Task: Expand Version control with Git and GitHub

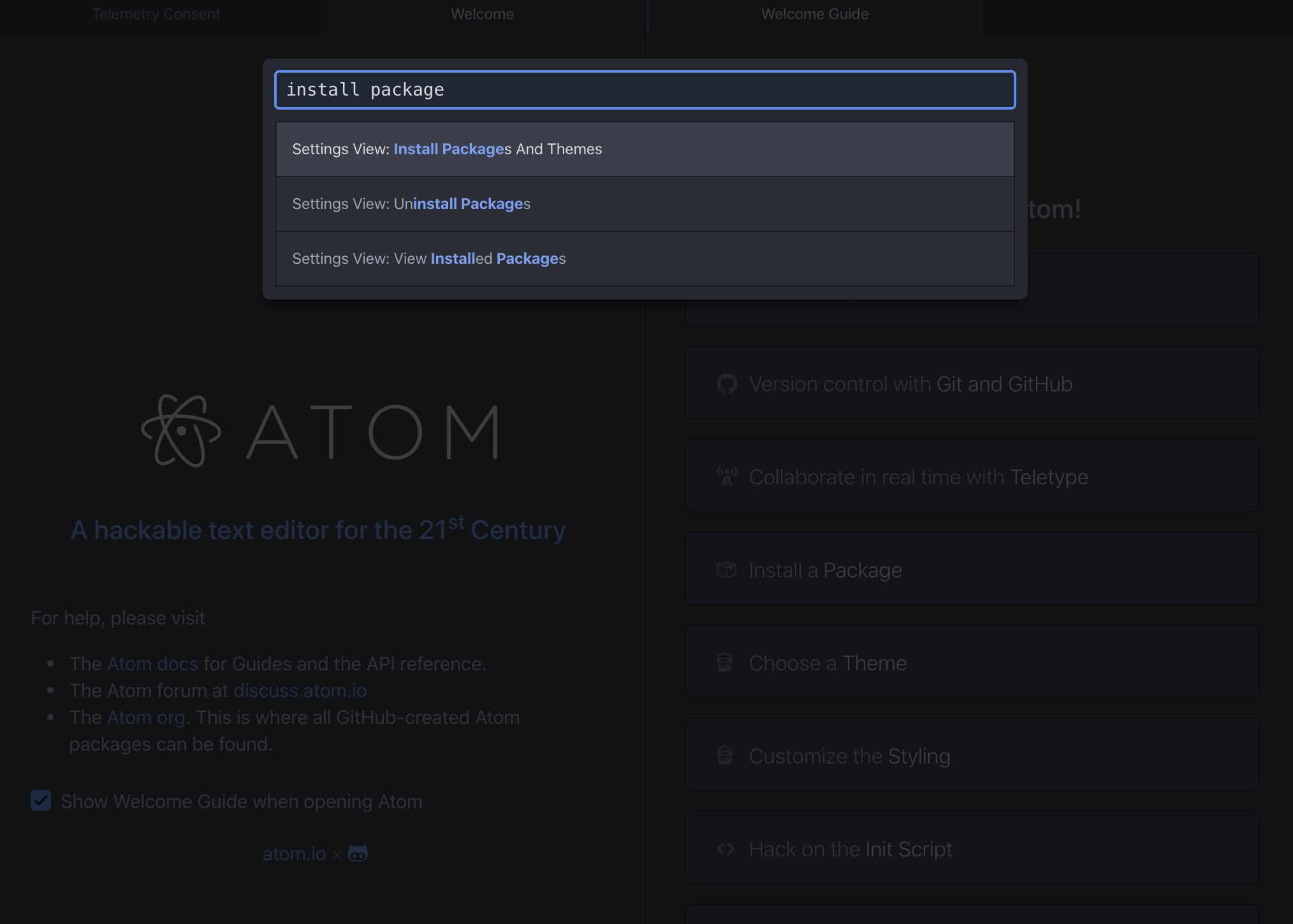Action: (910, 384)
